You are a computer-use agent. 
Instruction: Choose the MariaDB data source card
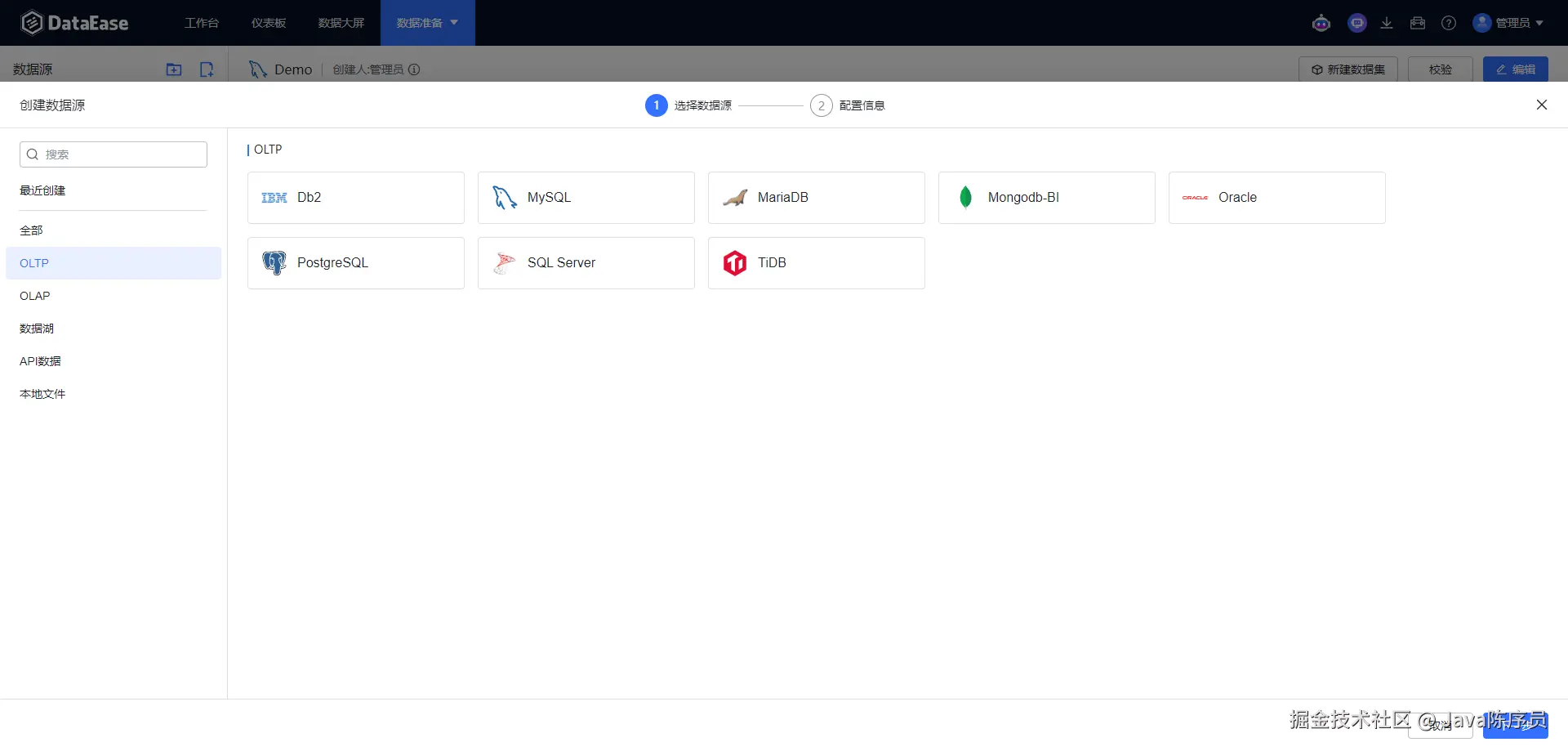(817, 198)
